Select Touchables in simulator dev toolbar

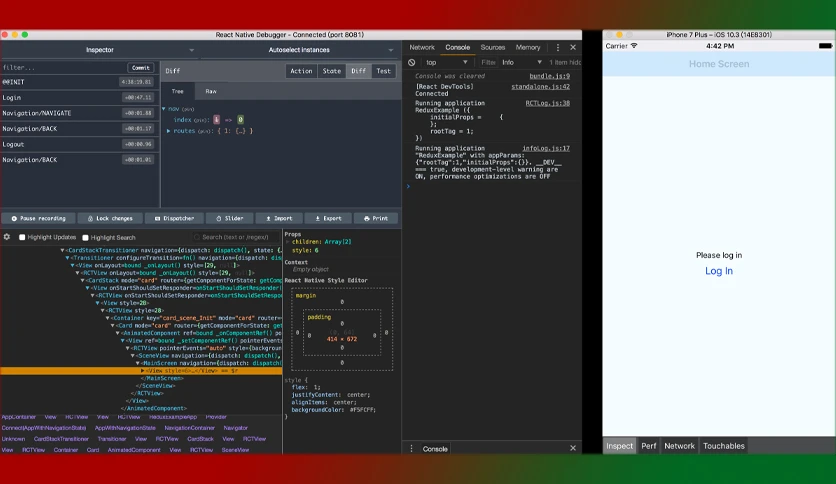coord(724,446)
